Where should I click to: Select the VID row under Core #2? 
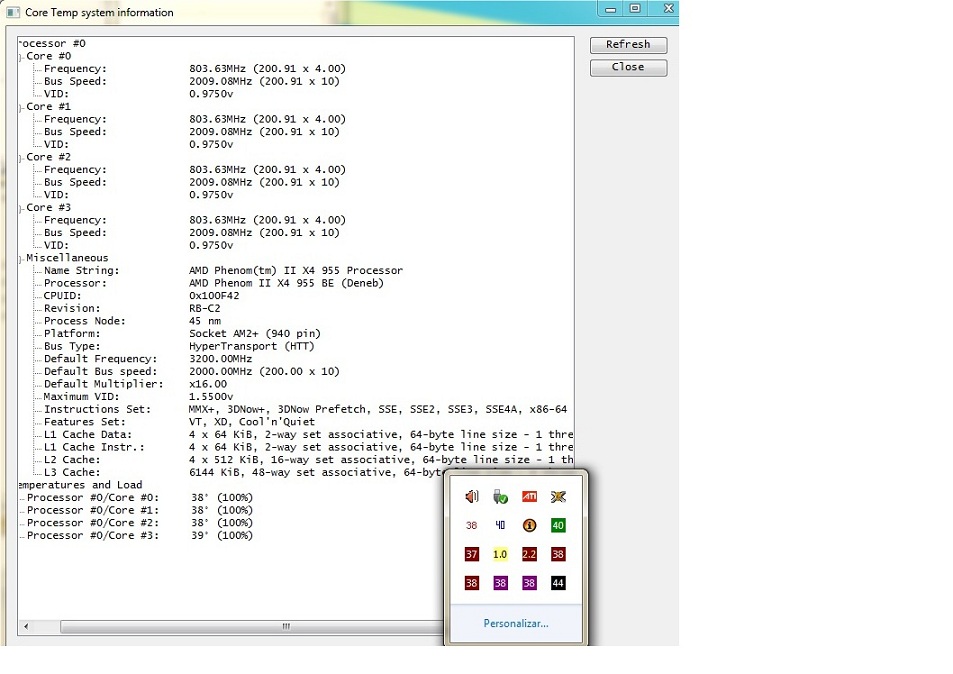139,195
